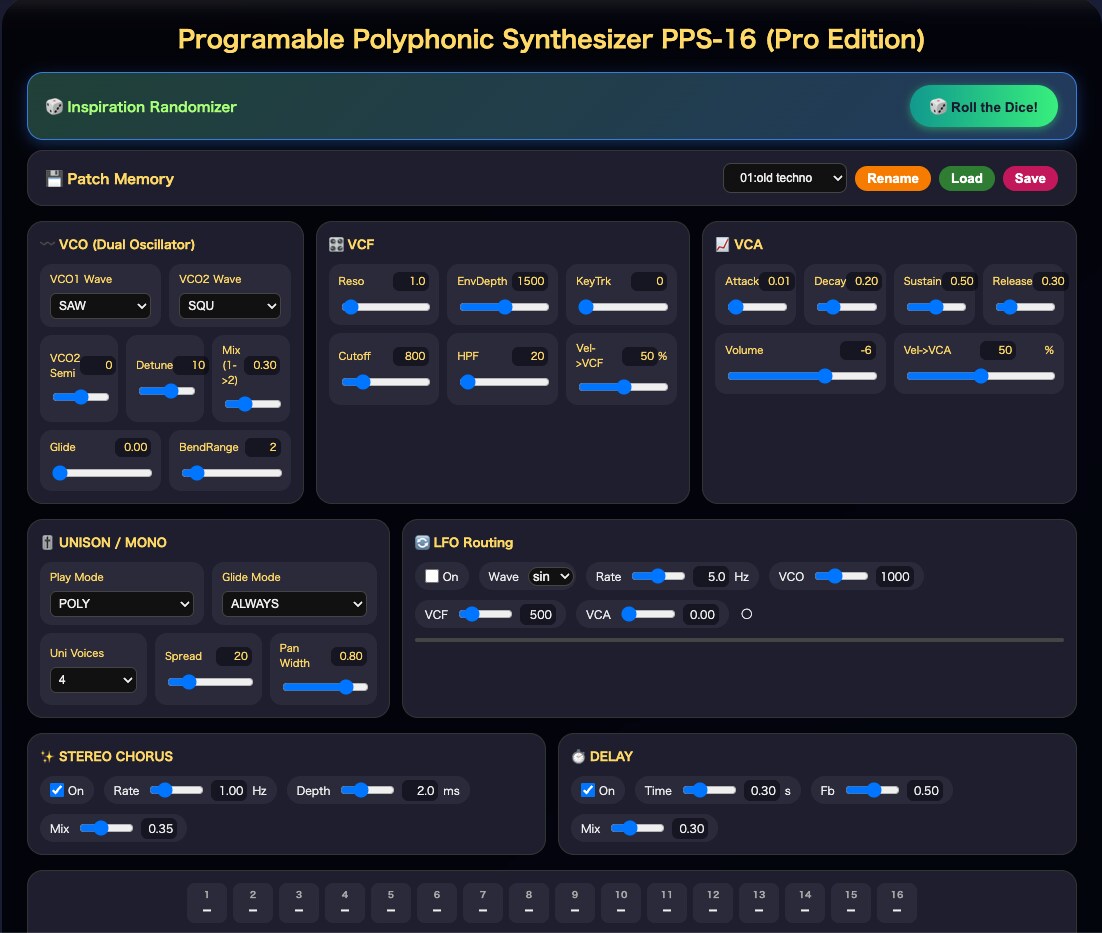The image size is (1102, 933).
Task: Click the Pan Width slider
Action: [325, 686]
